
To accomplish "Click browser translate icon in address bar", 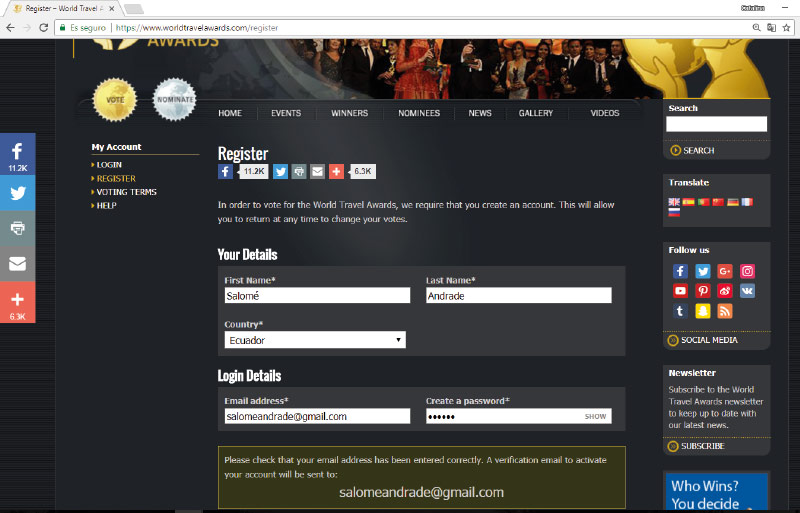I will (x=771, y=28).
